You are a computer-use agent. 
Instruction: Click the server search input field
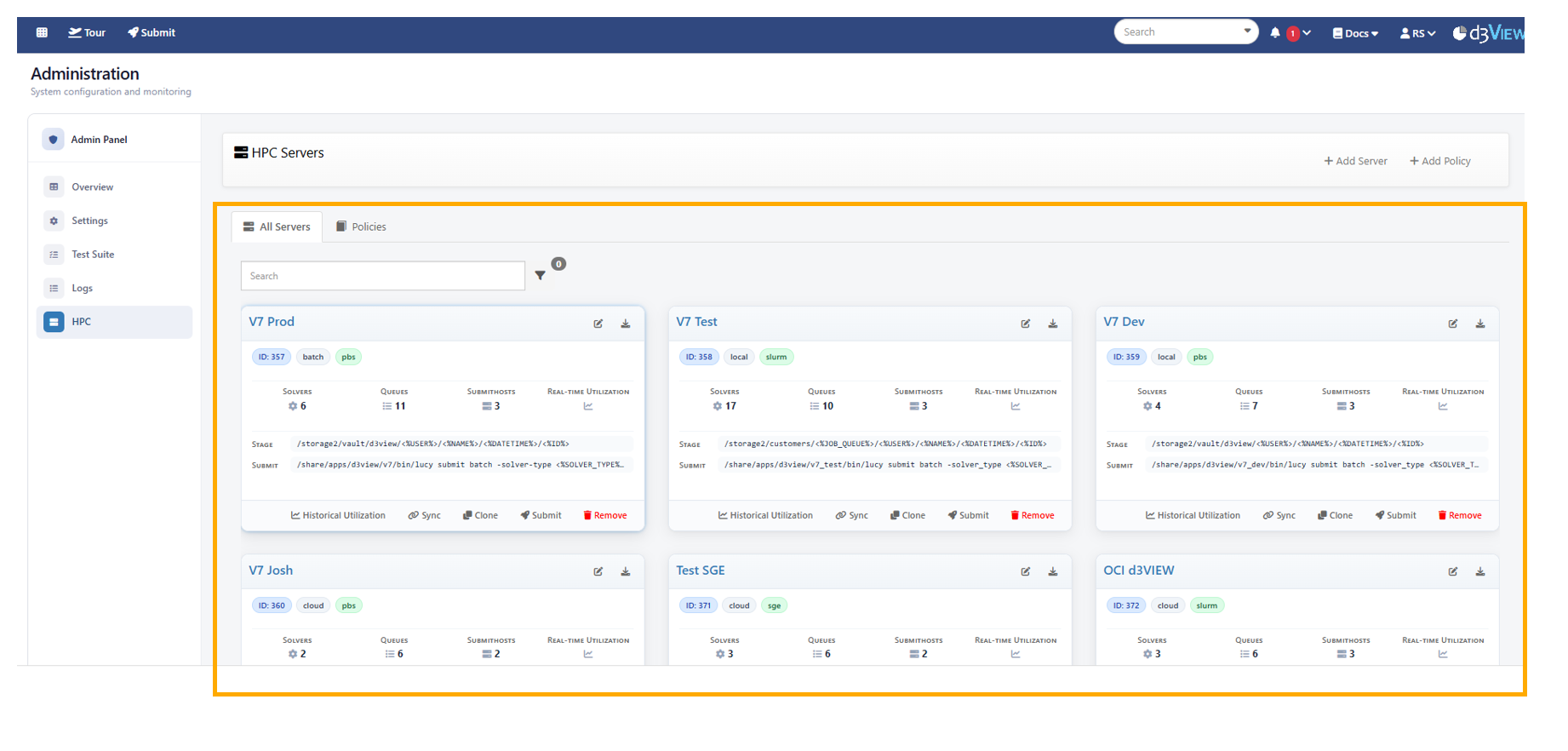382,276
